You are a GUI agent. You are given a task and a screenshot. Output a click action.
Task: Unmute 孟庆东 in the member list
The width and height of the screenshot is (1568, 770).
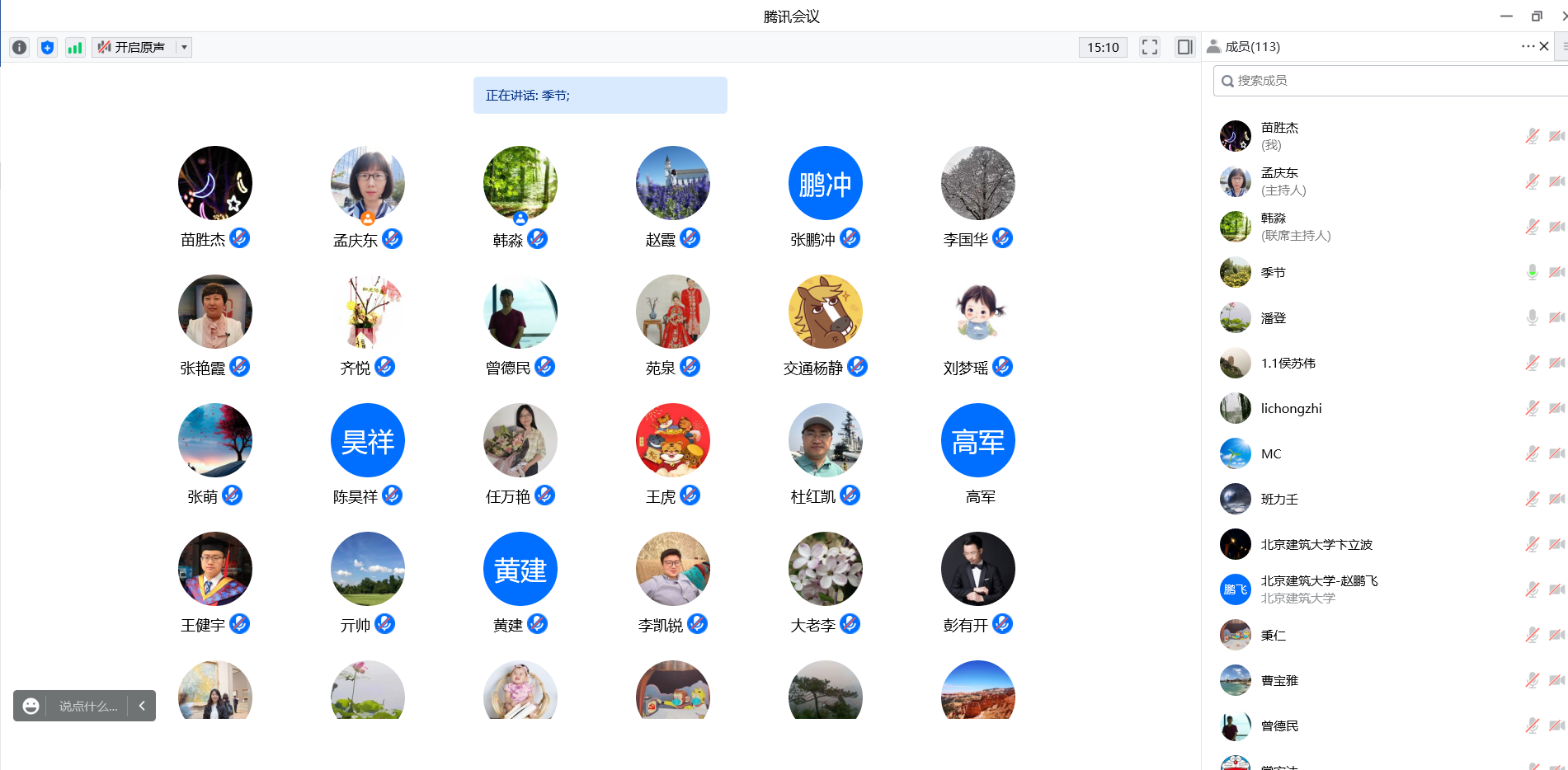click(x=1532, y=181)
